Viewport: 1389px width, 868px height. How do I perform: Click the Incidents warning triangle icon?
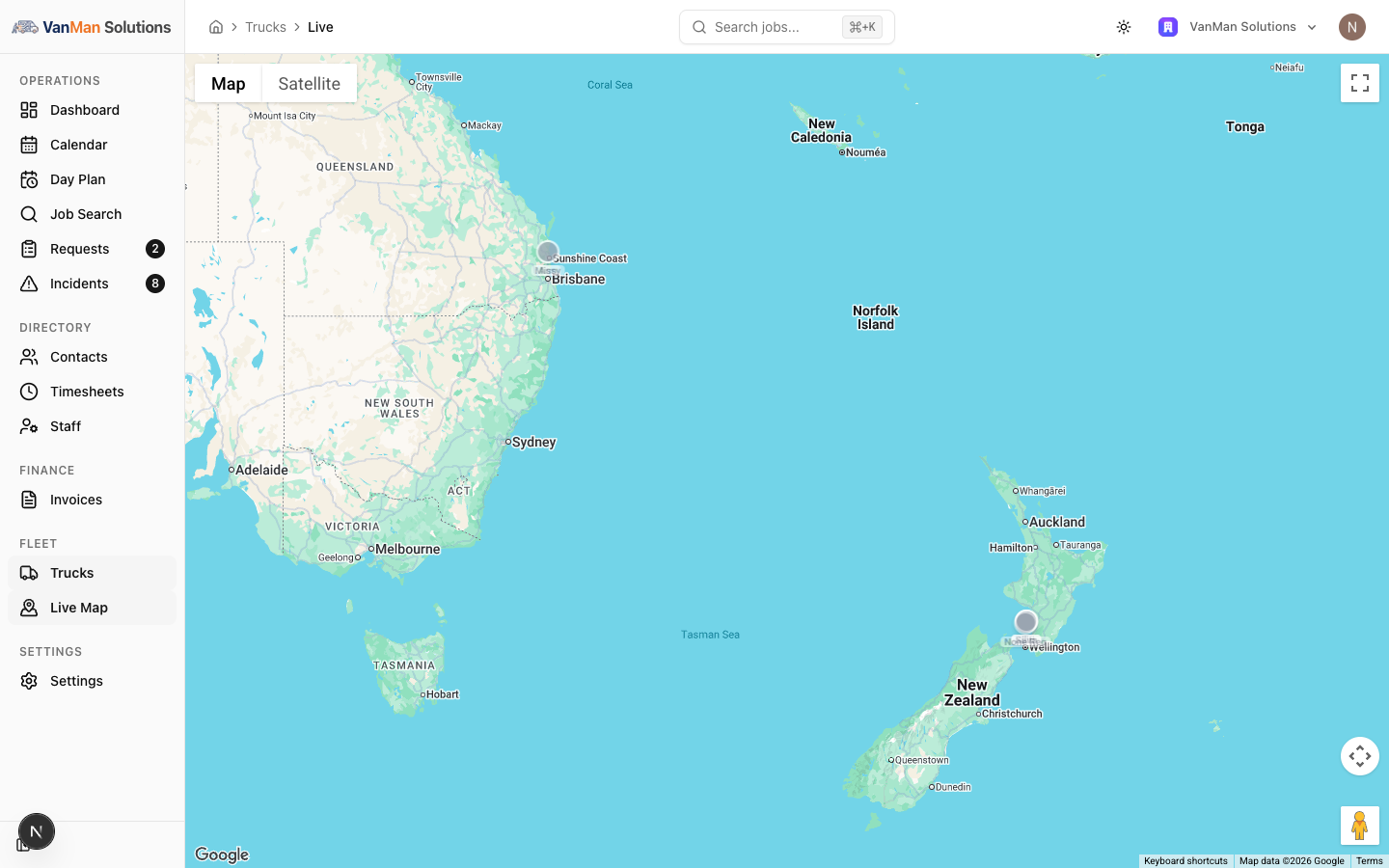coord(29,284)
